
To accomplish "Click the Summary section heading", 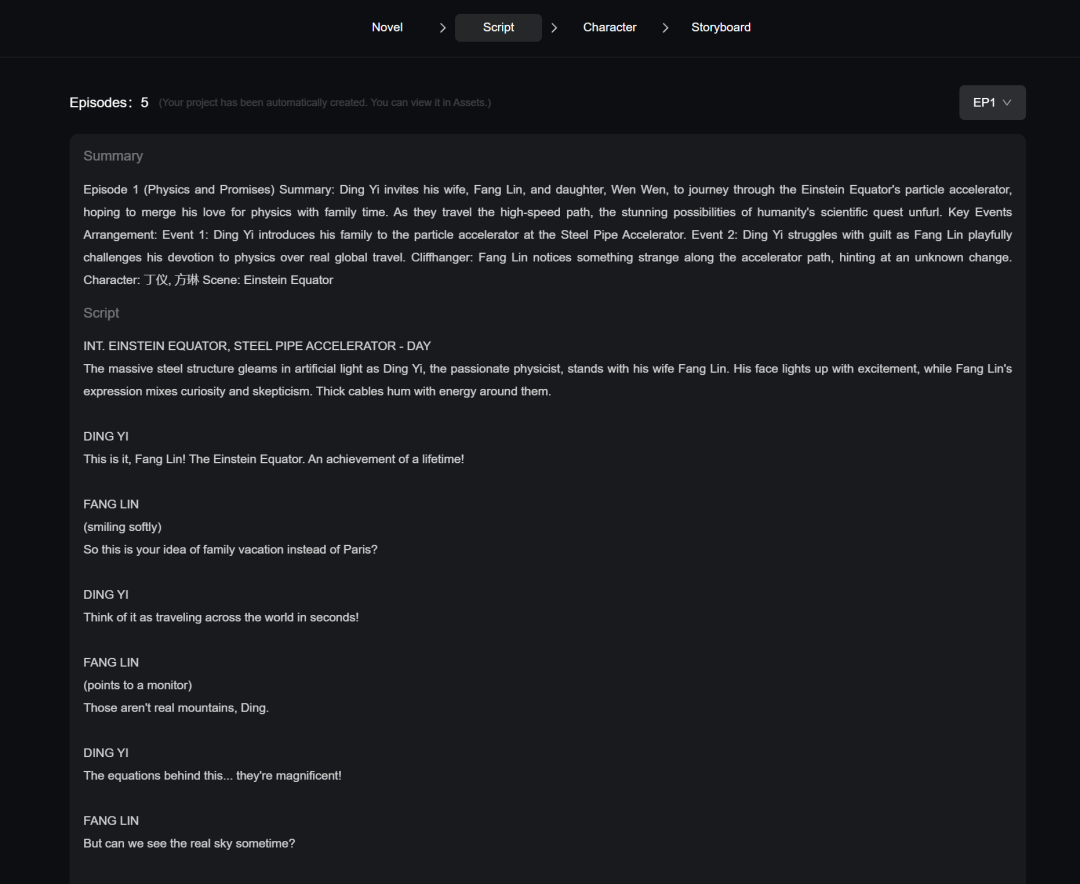I will (x=113, y=156).
